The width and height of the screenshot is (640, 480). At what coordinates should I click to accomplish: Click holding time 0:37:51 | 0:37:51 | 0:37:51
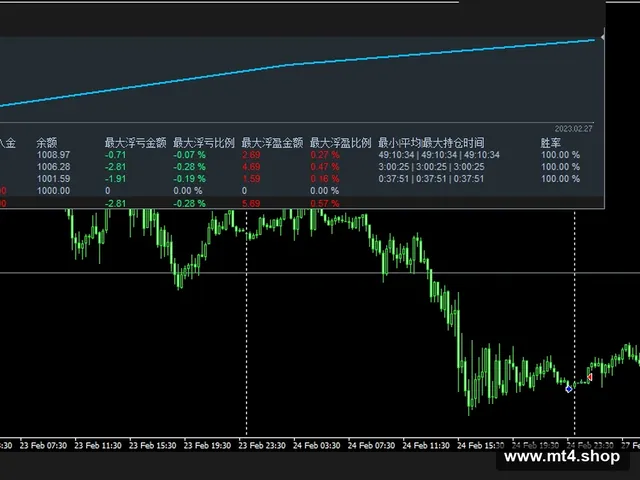431,179
